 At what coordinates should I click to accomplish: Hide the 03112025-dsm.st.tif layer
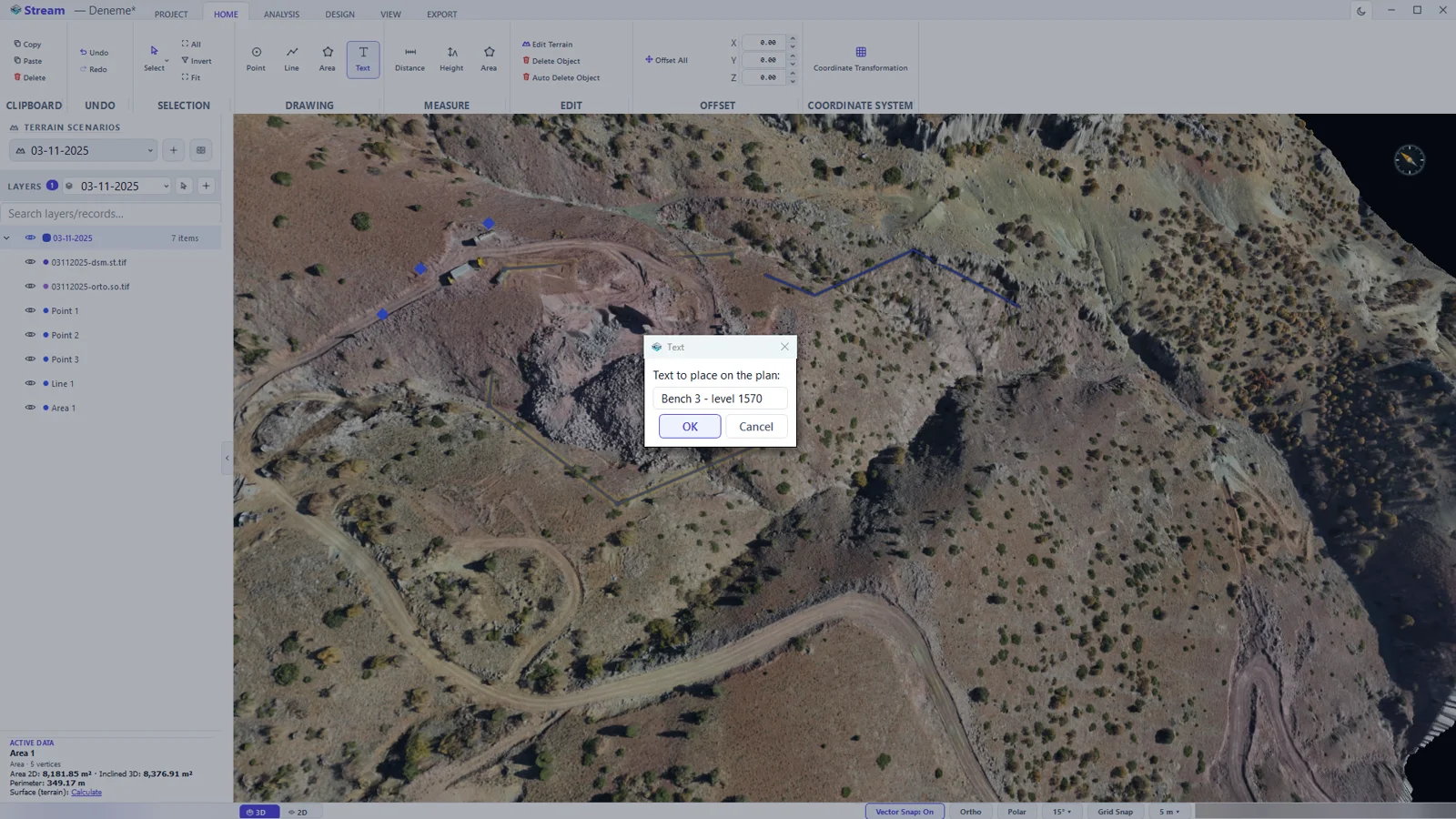pyautogui.click(x=30, y=262)
